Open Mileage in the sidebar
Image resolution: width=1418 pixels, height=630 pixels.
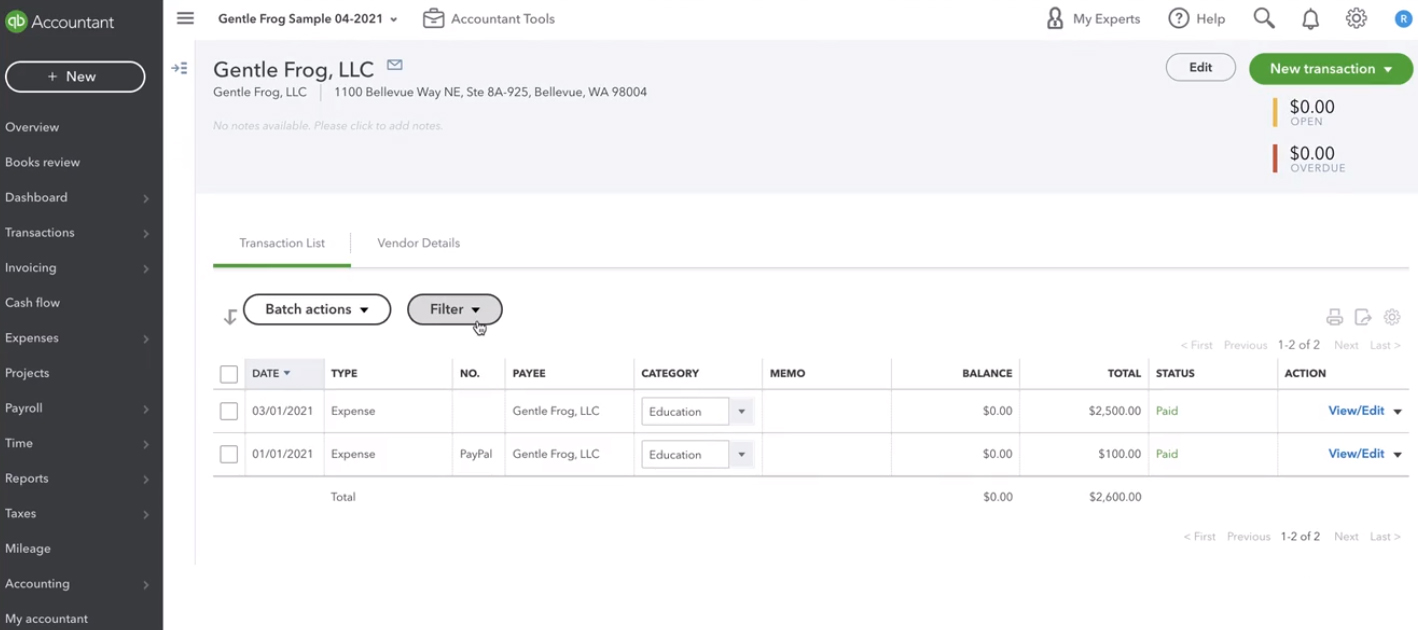pos(28,548)
